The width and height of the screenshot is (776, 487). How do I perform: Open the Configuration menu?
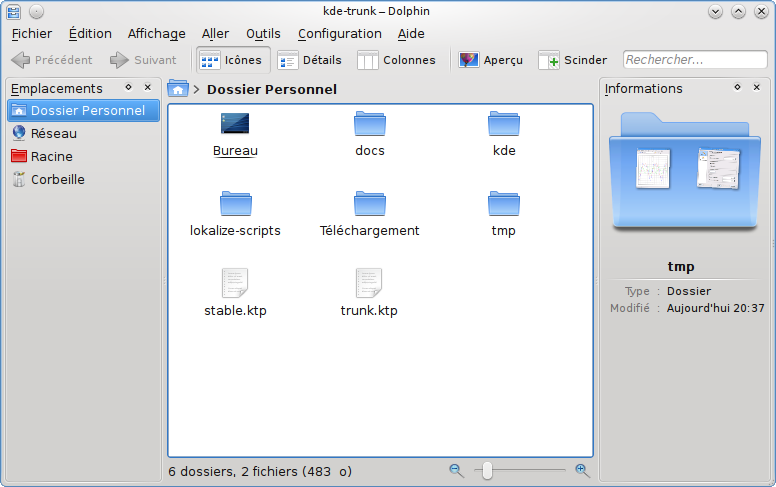coord(339,33)
